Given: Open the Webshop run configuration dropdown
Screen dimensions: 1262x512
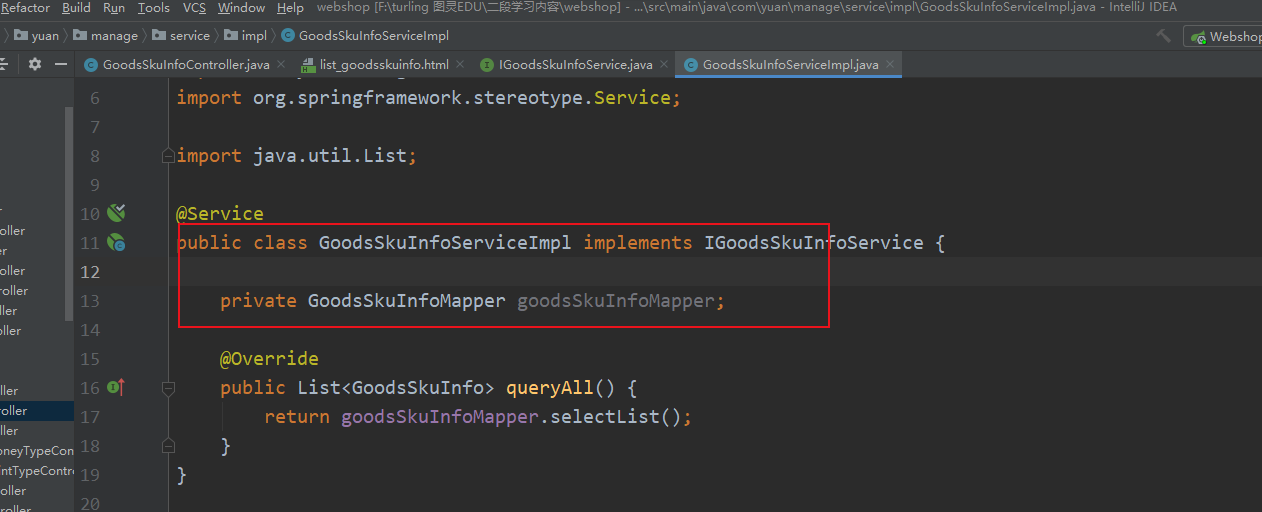Looking at the screenshot, I should tap(1225, 36).
